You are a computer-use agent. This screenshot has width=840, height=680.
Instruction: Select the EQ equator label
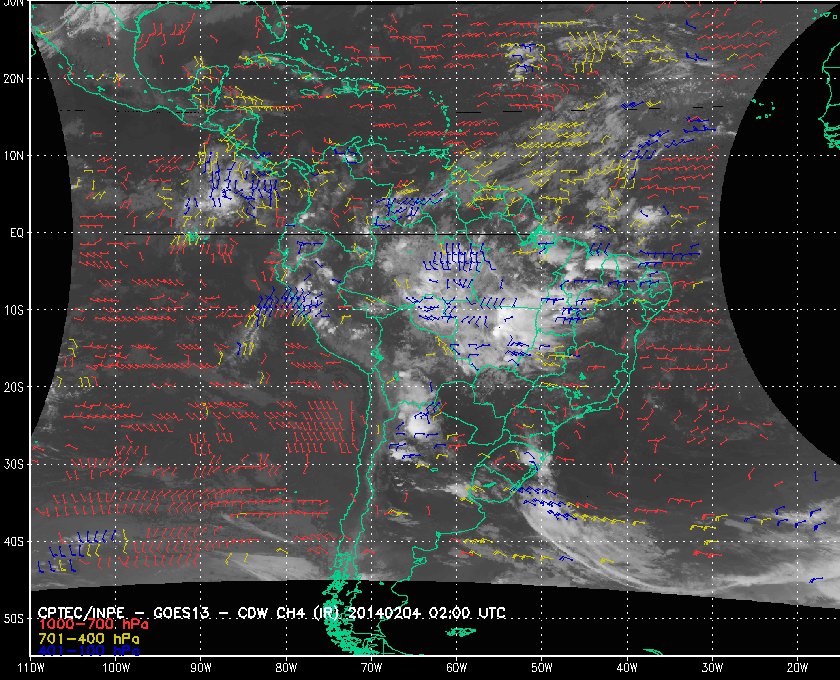pyautogui.click(x=17, y=233)
